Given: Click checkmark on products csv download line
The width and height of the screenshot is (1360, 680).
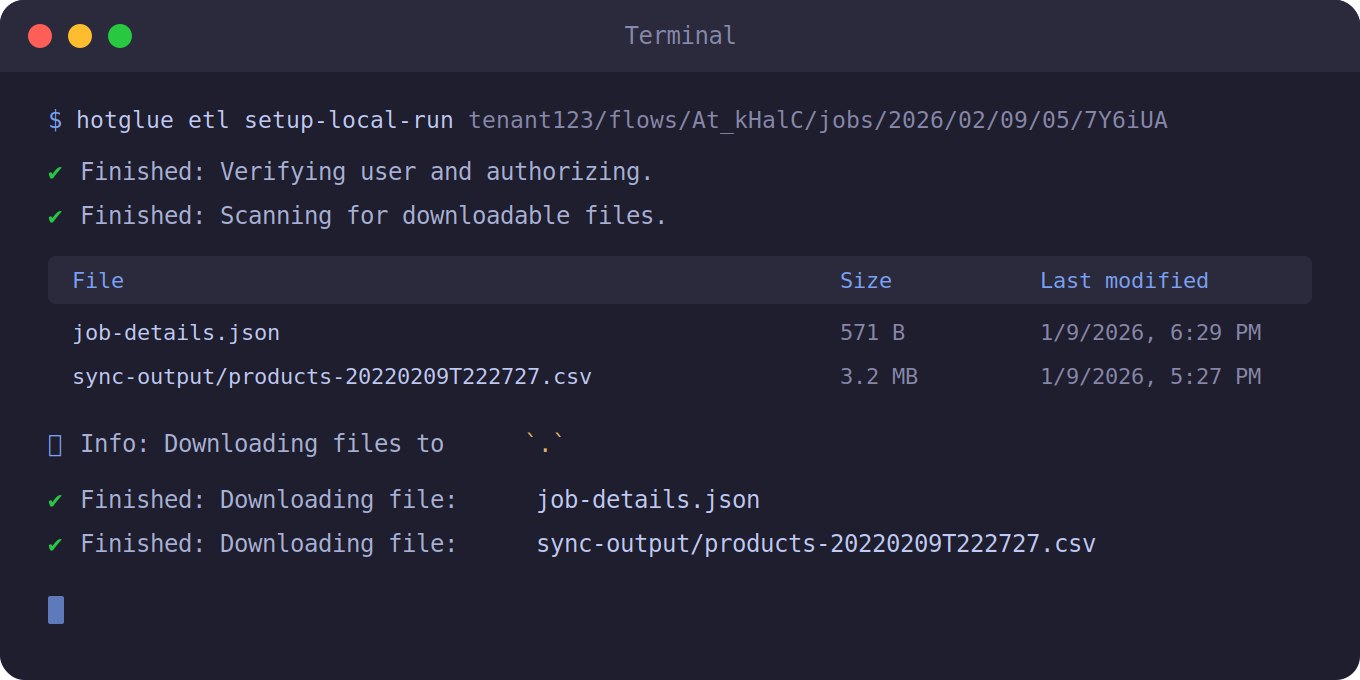Looking at the screenshot, I should click(x=55, y=545).
